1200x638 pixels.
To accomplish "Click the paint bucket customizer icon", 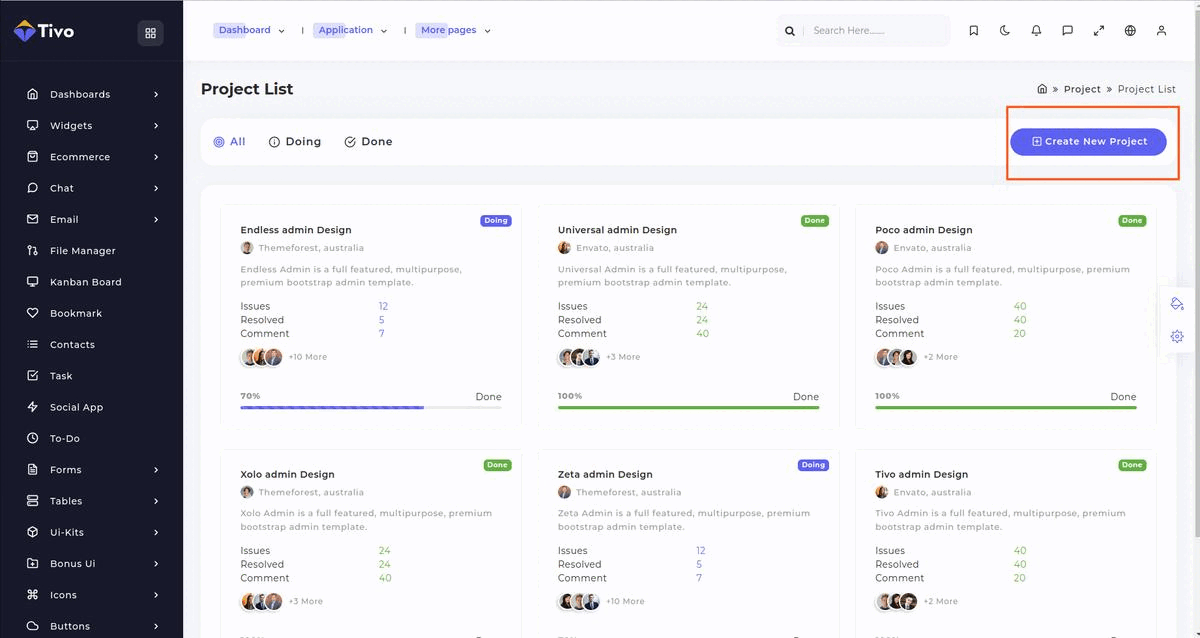I will tap(1177, 303).
